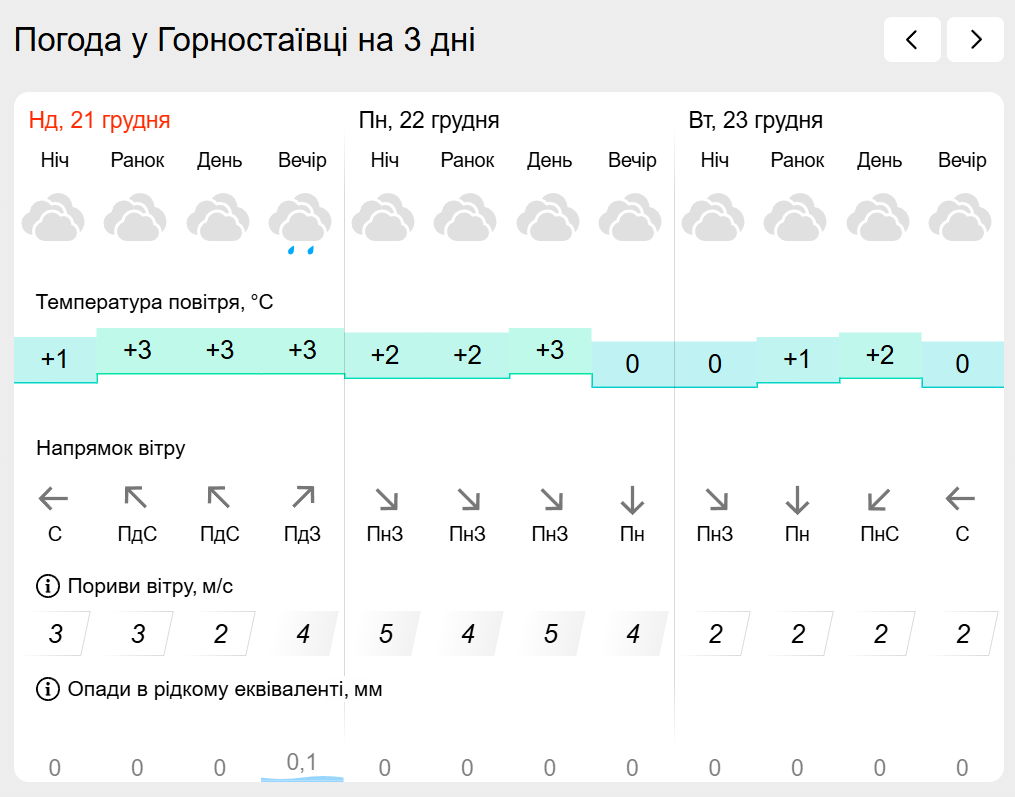The height and width of the screenshot is (797, 1015).
Task: Click the previous arrow button
Action: [x=911, y=40]
